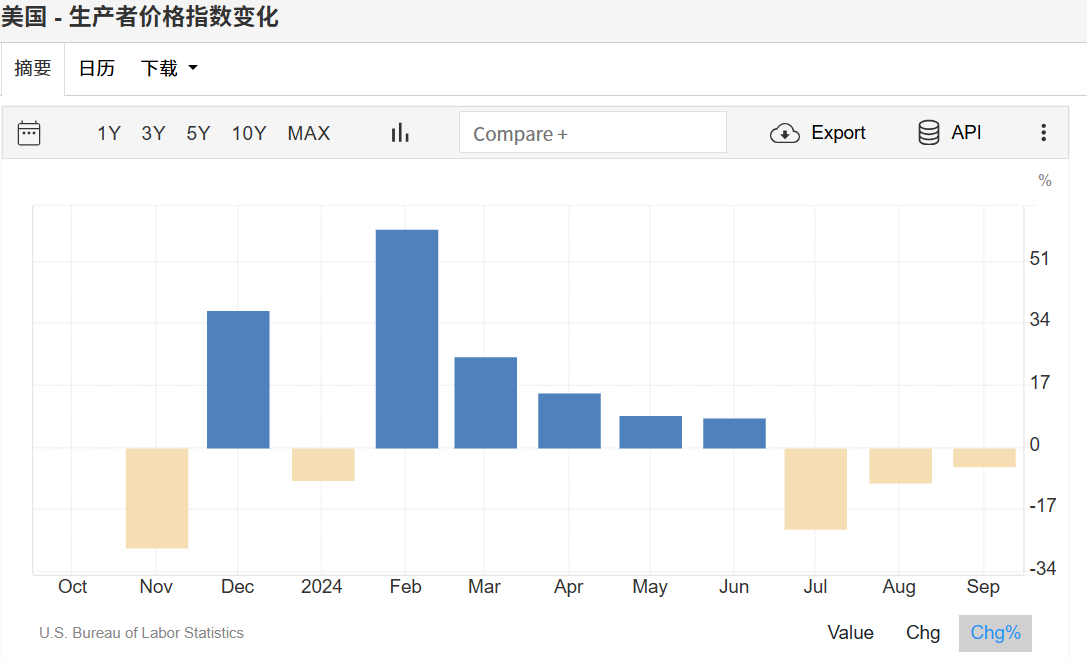Click the Compare + input field
1087x660 pixels.
coord(592,133)
